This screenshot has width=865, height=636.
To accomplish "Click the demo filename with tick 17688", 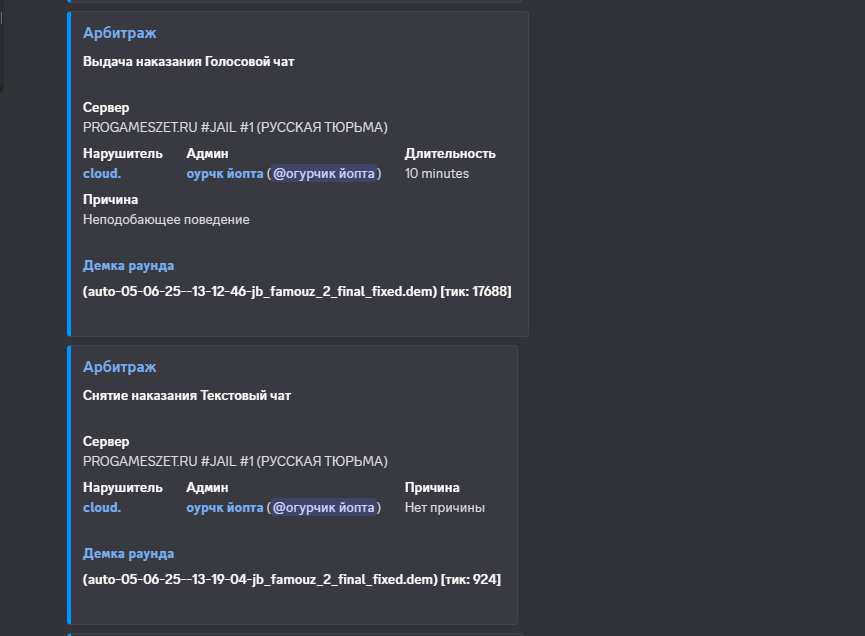I will point(260,291).
